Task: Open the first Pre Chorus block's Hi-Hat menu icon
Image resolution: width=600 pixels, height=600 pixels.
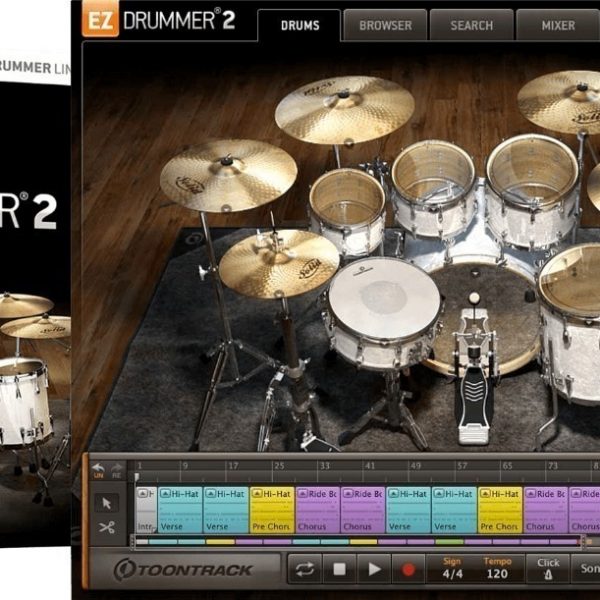Action: pos(256,494)
